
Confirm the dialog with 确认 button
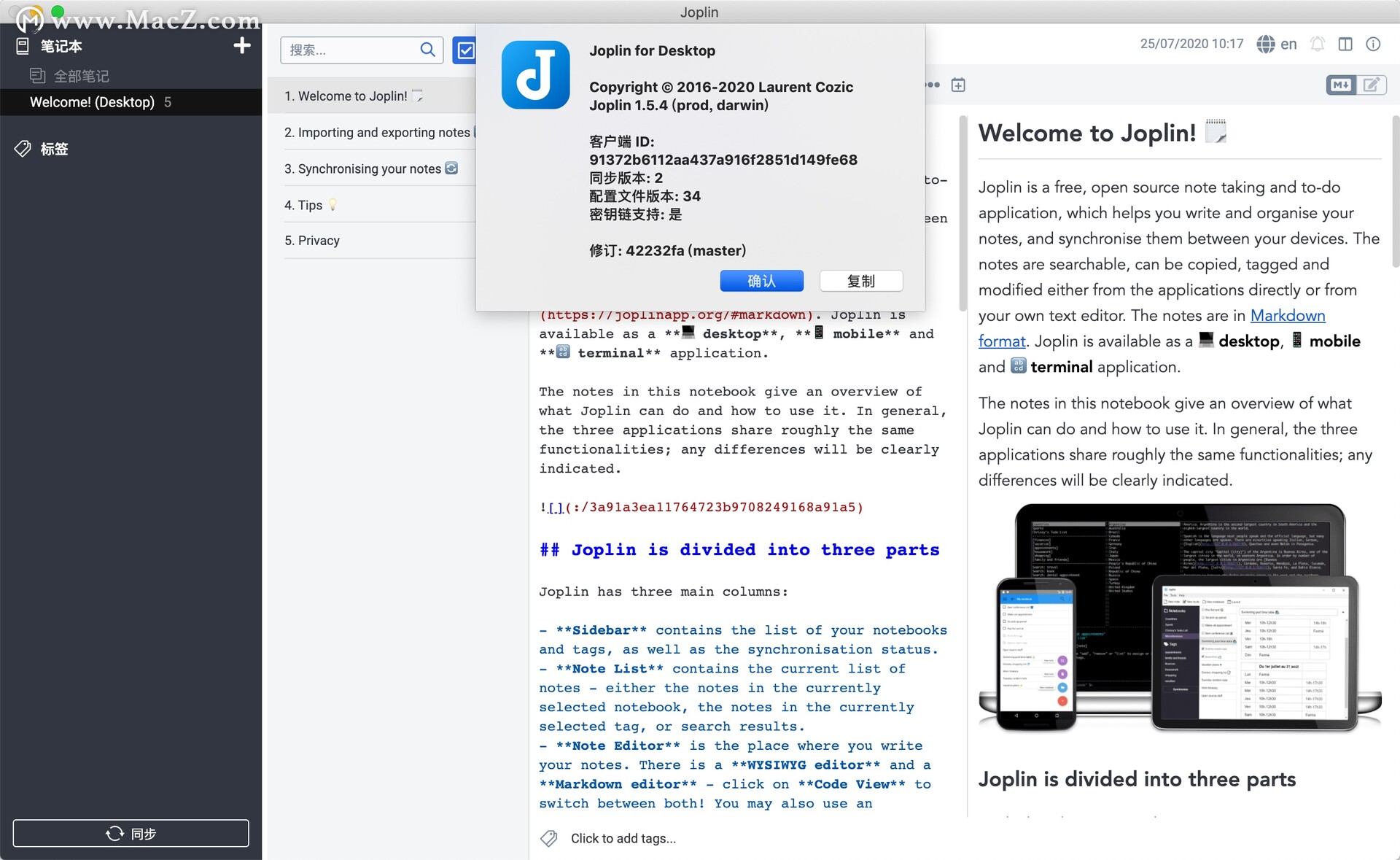click(x=762, y=281)
